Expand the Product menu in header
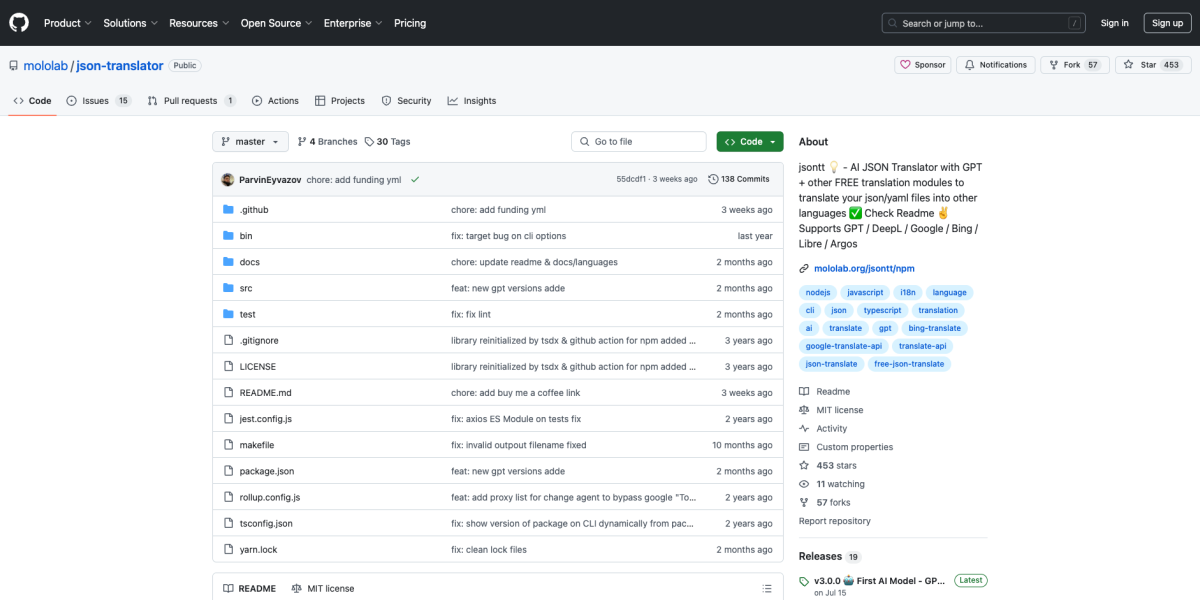This screenshot has width=1200, height=600. pos(67,23)
